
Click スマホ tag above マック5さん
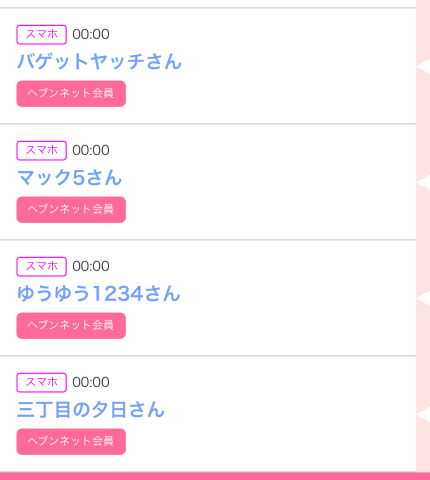tap(42, 150)
